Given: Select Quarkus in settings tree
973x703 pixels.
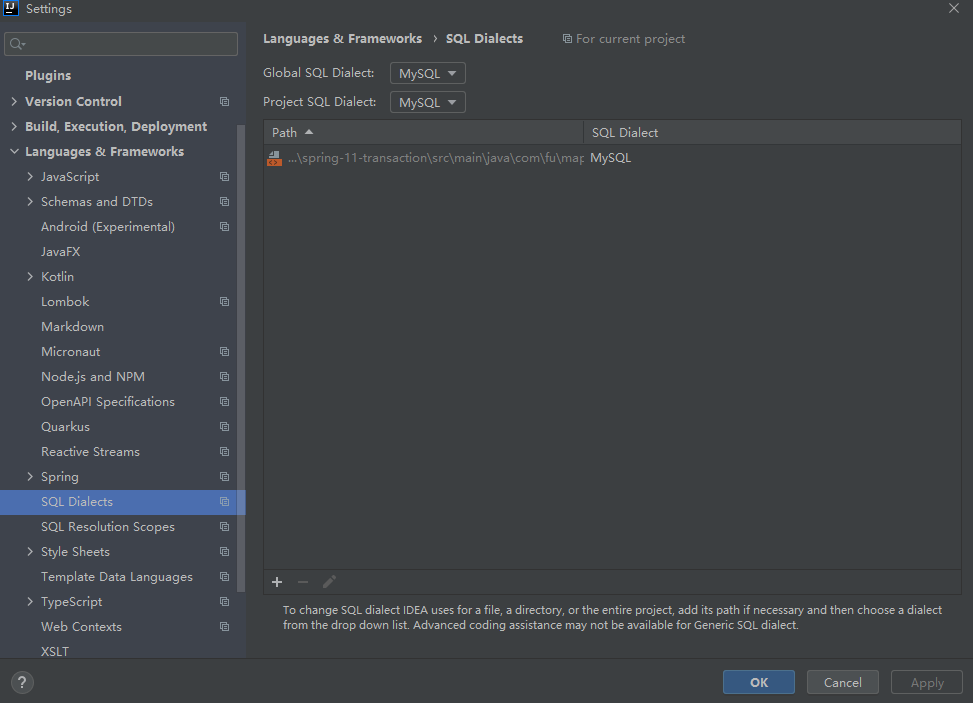Looking at the screenshot, I should [65, 427].
